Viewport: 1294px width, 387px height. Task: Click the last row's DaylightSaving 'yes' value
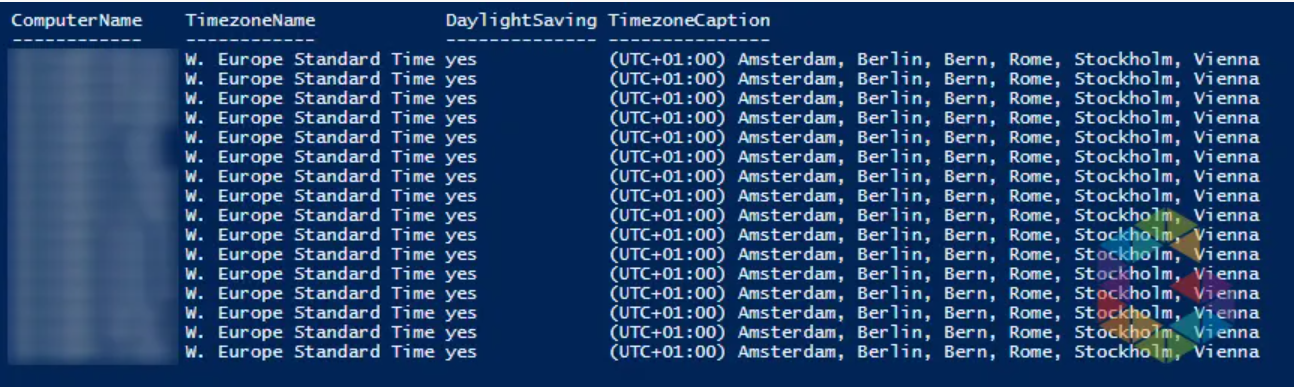tap(461, 352)
